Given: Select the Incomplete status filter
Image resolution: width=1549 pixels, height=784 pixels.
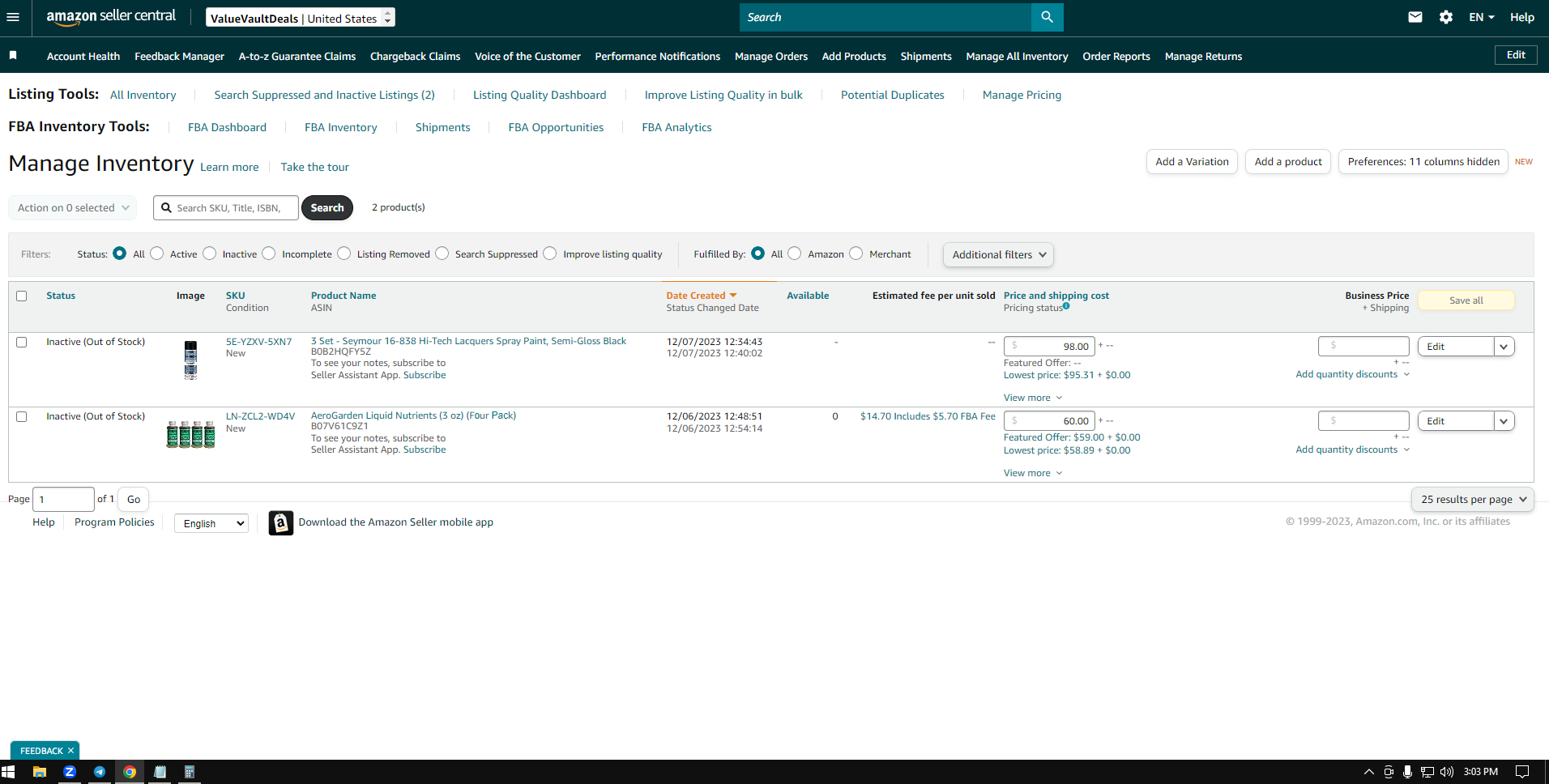Looking at the screenshot, I should [269, 254].
